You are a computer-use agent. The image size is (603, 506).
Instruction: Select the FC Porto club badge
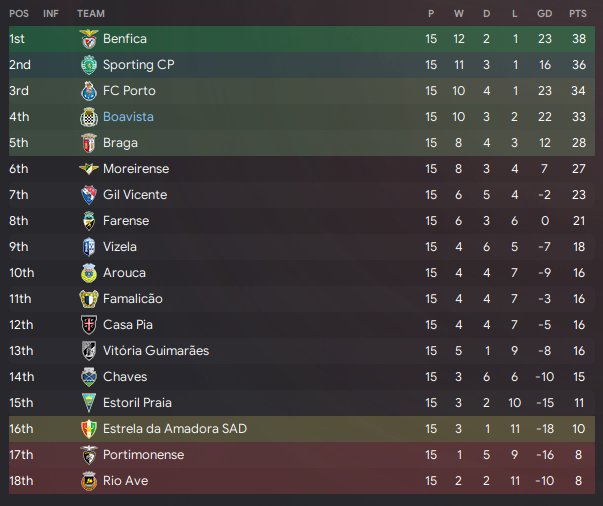click(x=89, y=91)
